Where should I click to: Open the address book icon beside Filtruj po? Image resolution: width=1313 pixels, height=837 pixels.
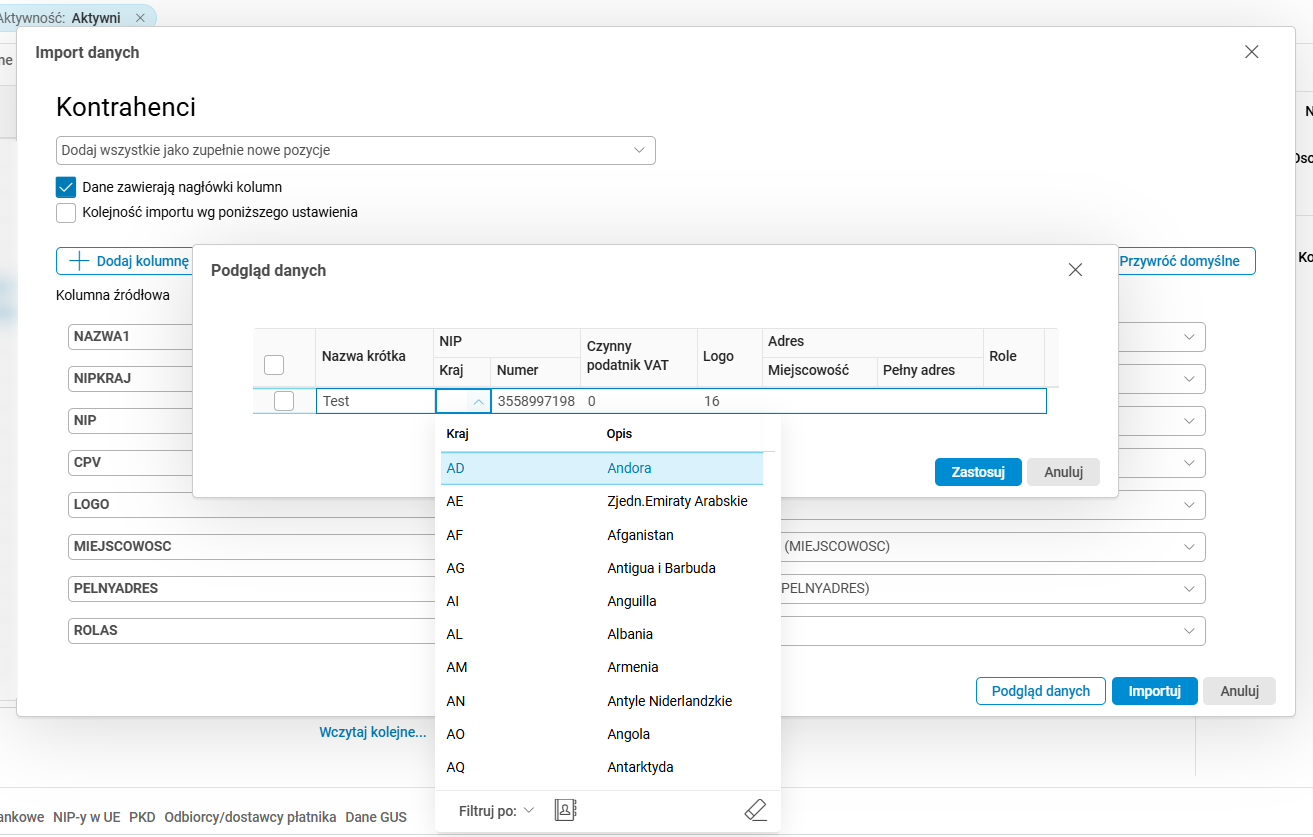point(566,810)
